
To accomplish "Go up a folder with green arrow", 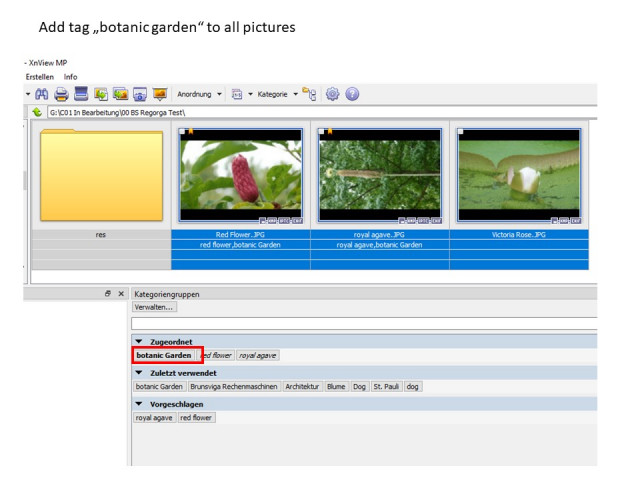I will click(37, 112).
